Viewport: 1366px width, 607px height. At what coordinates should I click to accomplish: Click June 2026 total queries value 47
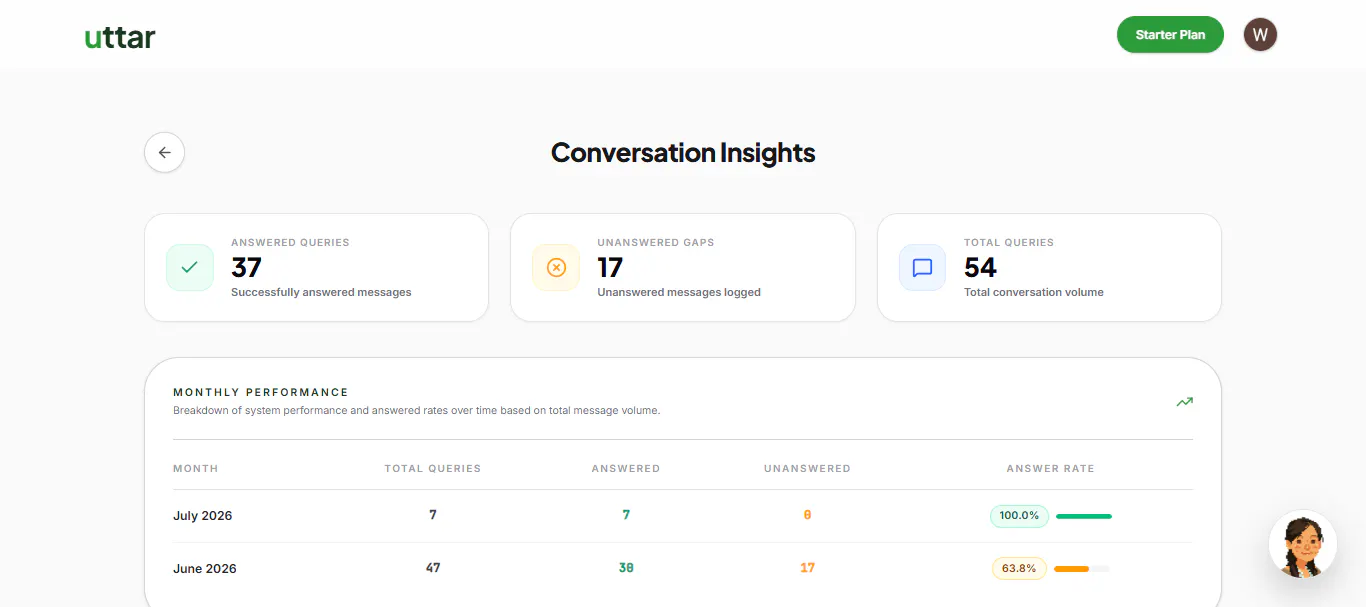click(433, 568)
